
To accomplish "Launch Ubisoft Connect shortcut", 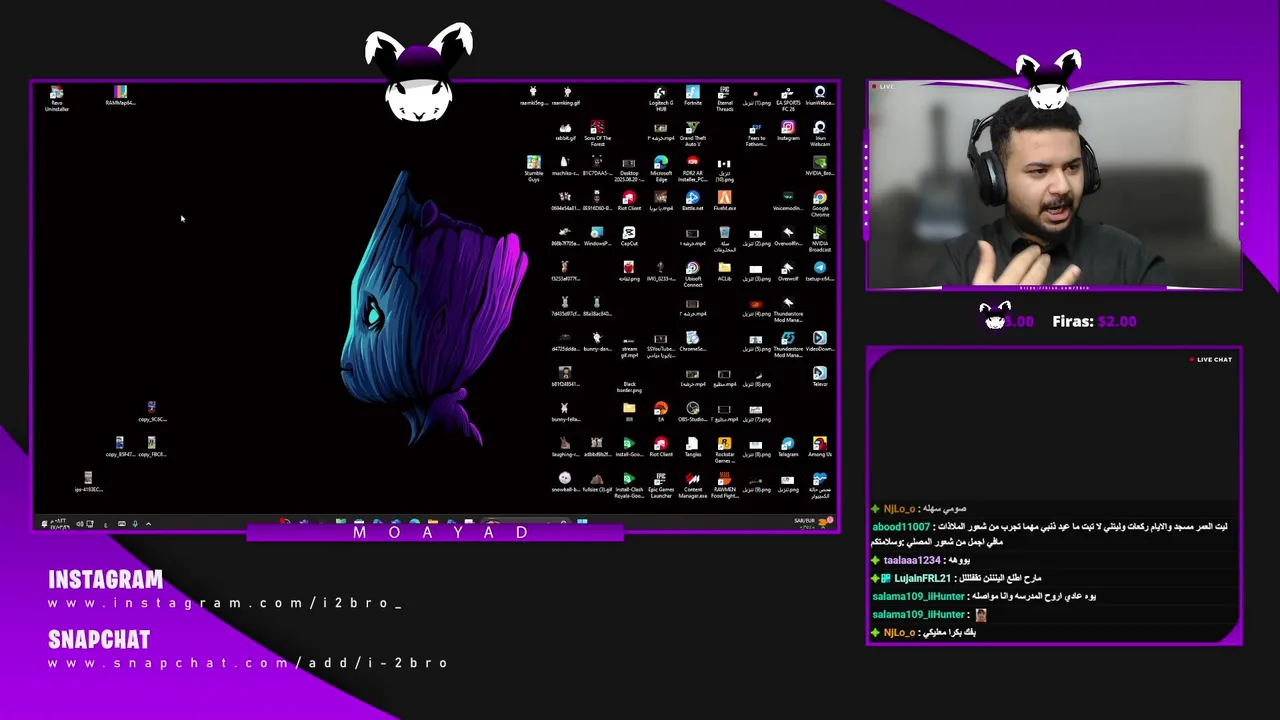I will click(692, 274).
